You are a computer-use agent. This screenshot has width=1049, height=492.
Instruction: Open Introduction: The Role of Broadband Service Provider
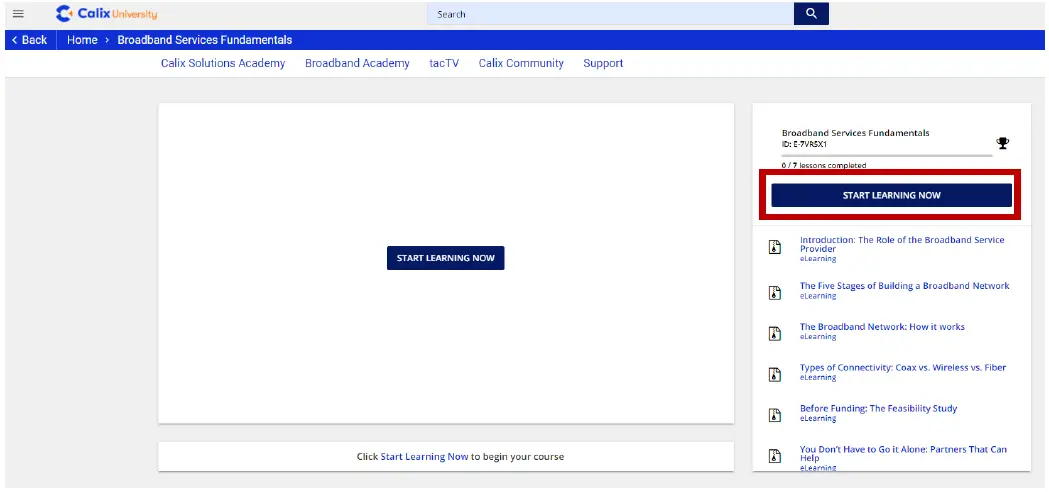pos(902,244)
